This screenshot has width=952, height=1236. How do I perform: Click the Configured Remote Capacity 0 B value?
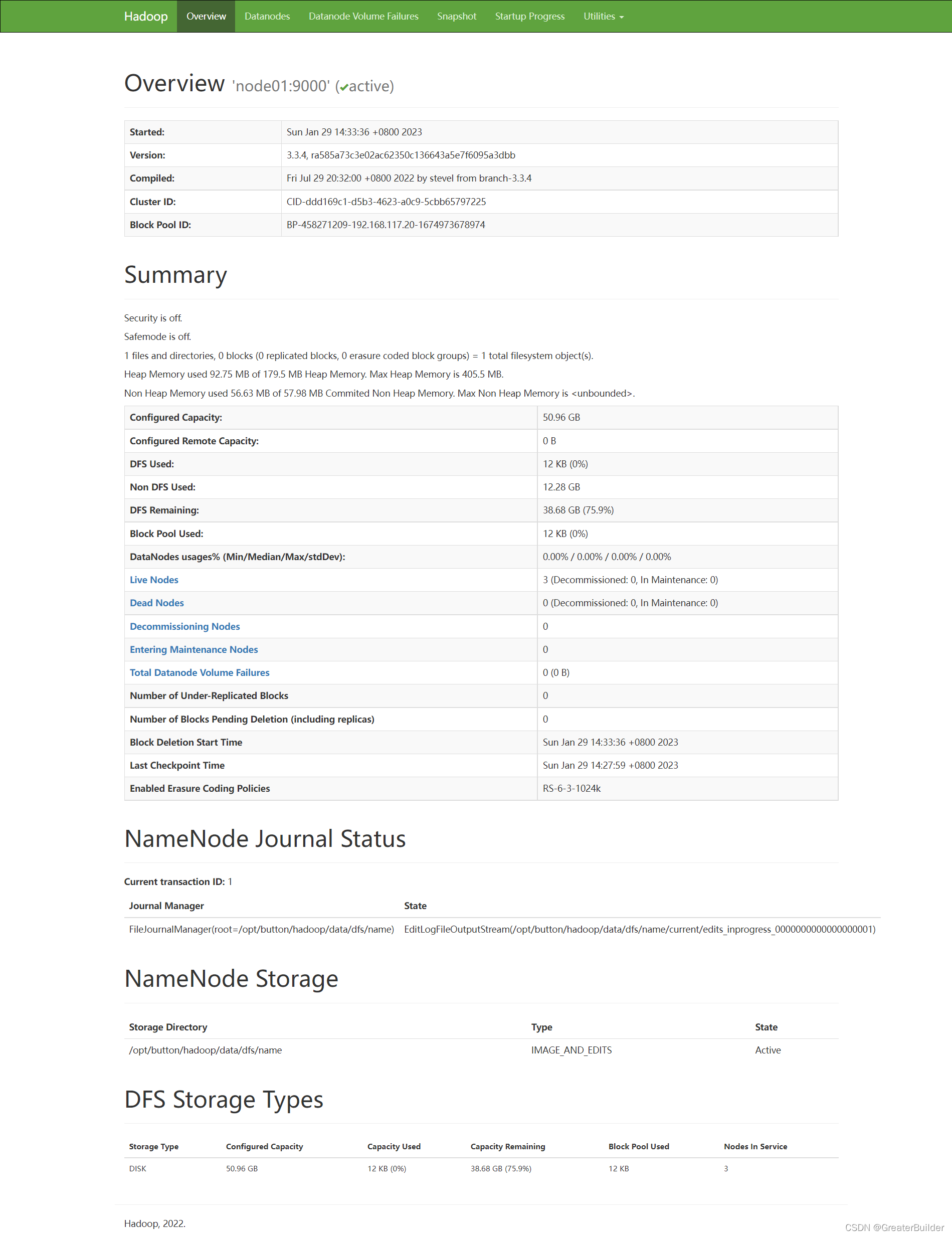click(548, 441)
